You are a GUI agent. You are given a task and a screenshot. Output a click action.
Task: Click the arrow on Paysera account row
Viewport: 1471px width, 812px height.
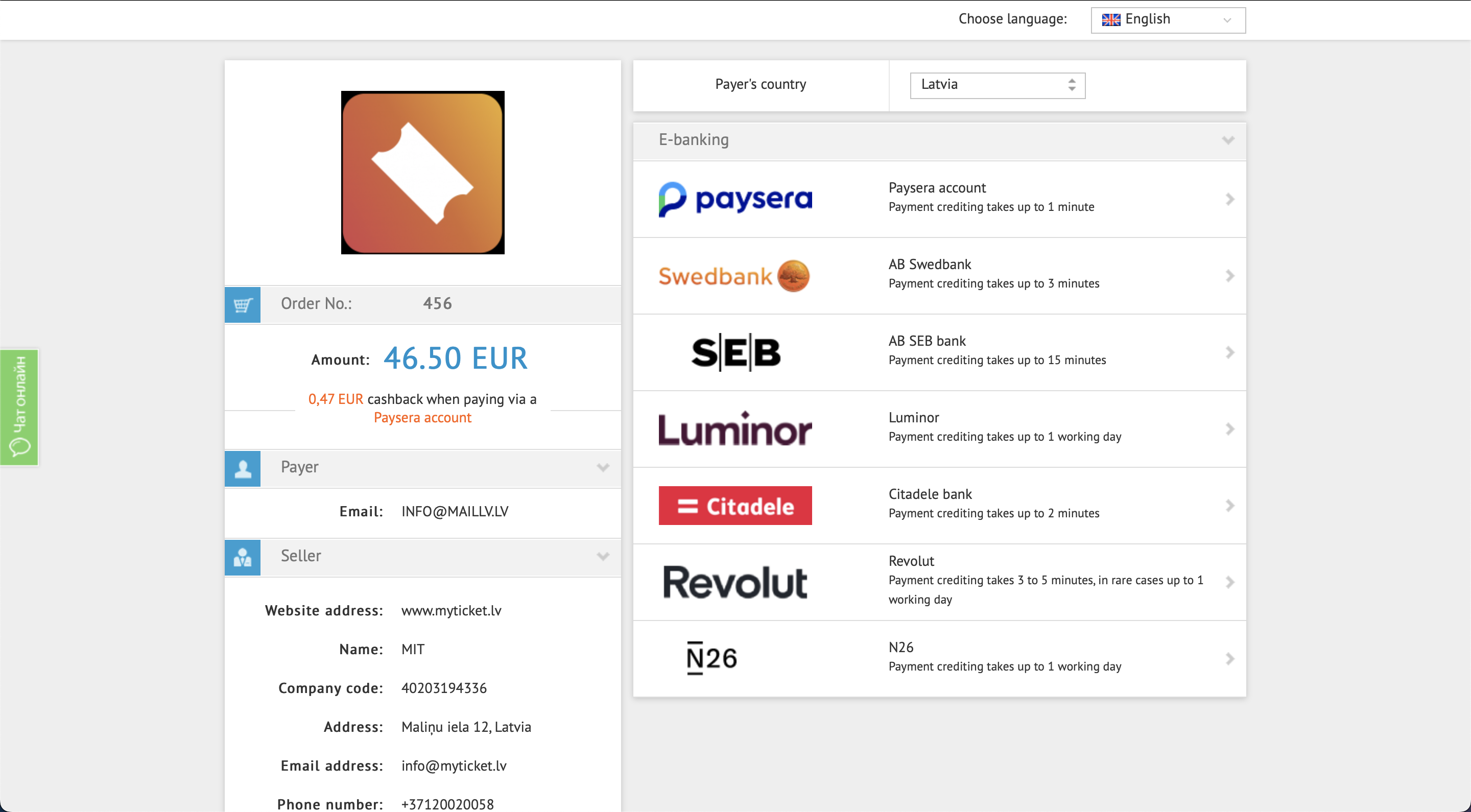click(1229, 199)
